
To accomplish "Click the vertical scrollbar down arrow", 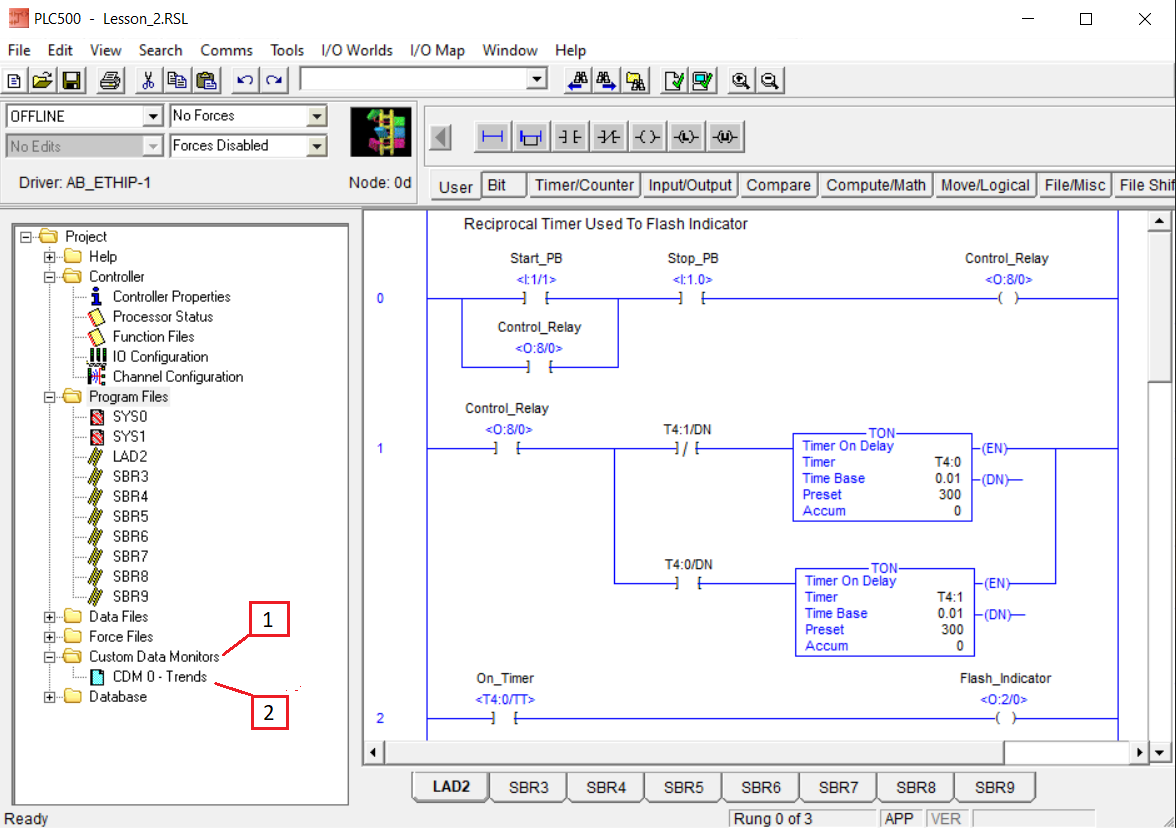I will [1160, 752].
